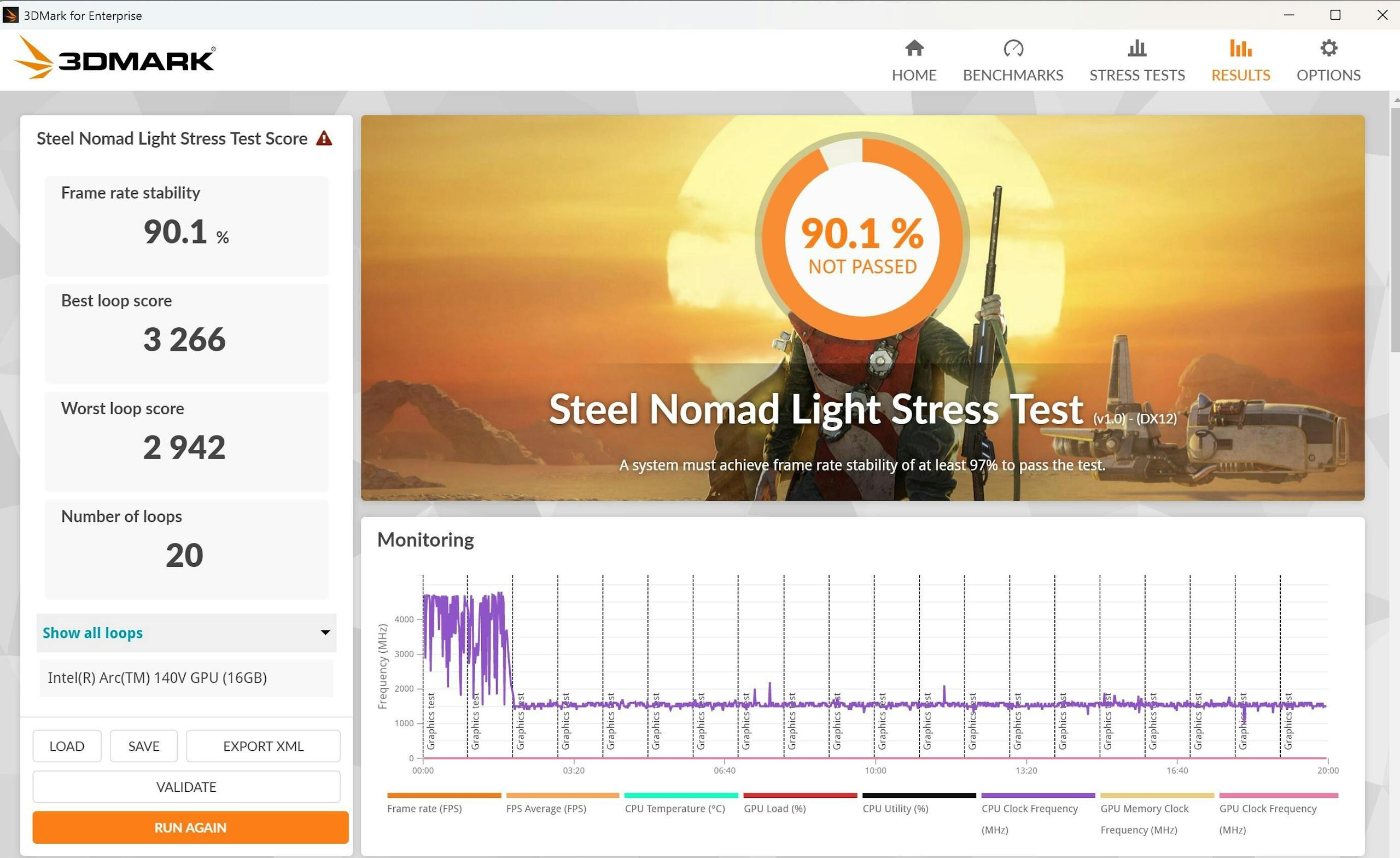The height and width of the screenshot is (858, 1400).
Task: Click the red warning triangle beside score title
Action: click(x=324, y=138)
